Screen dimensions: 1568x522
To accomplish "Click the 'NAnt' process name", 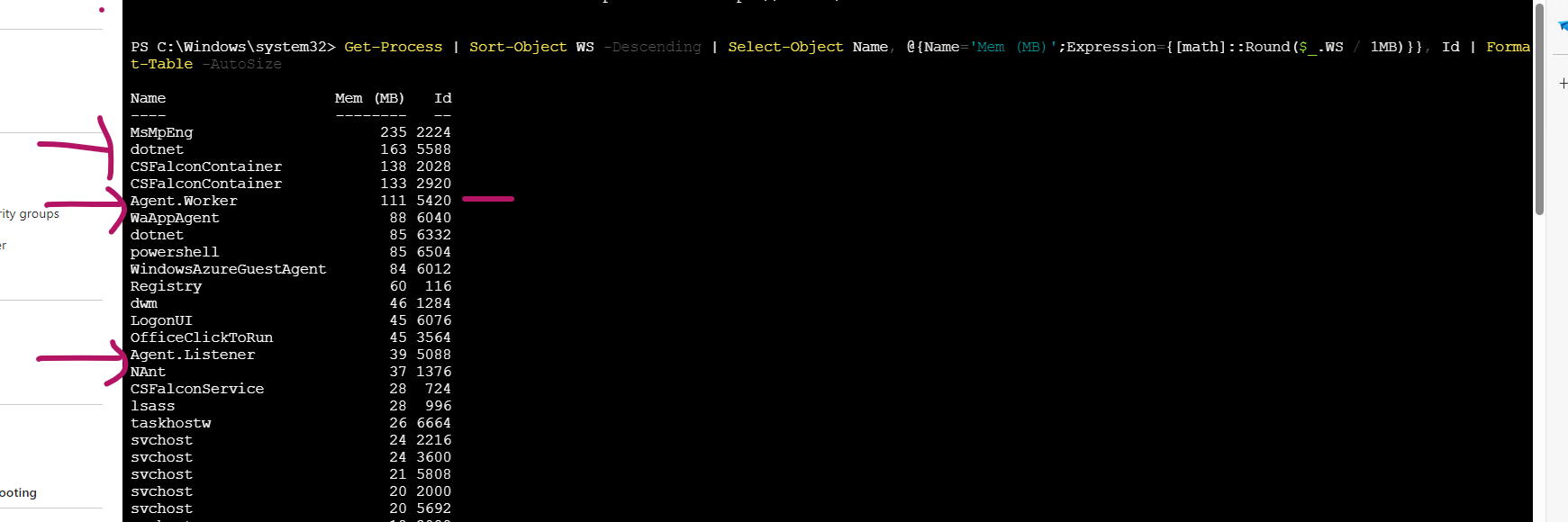I will pos(148,372).
